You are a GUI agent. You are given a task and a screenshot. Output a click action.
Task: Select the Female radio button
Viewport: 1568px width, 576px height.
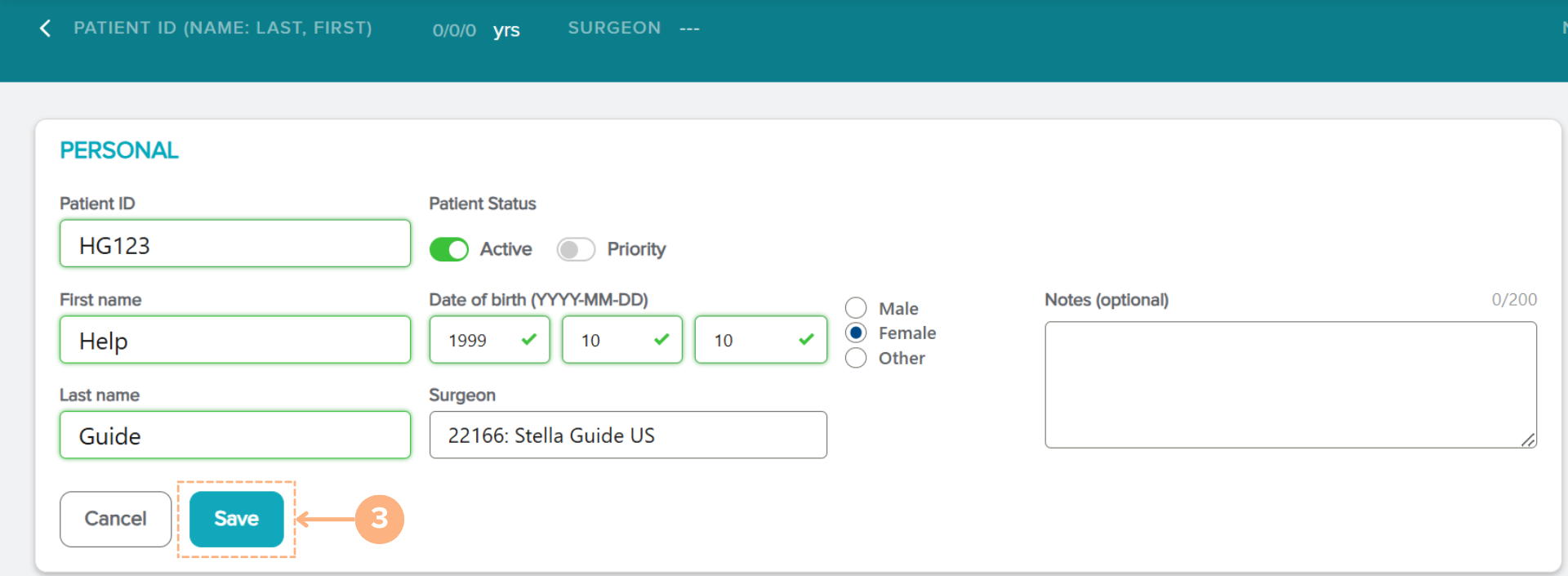click(x=856, y=333)
